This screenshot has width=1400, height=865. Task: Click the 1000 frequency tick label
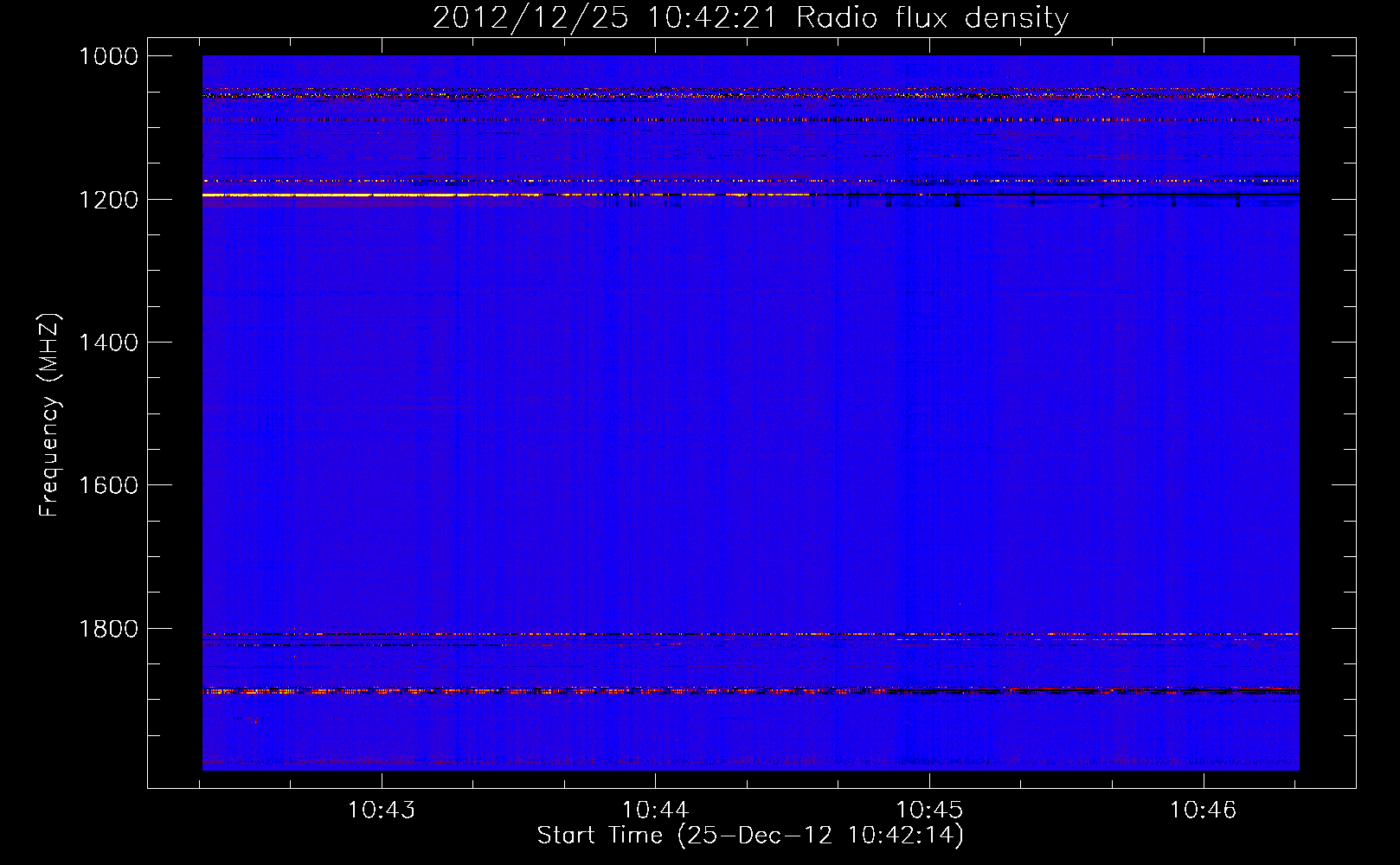tap(108, 56)
